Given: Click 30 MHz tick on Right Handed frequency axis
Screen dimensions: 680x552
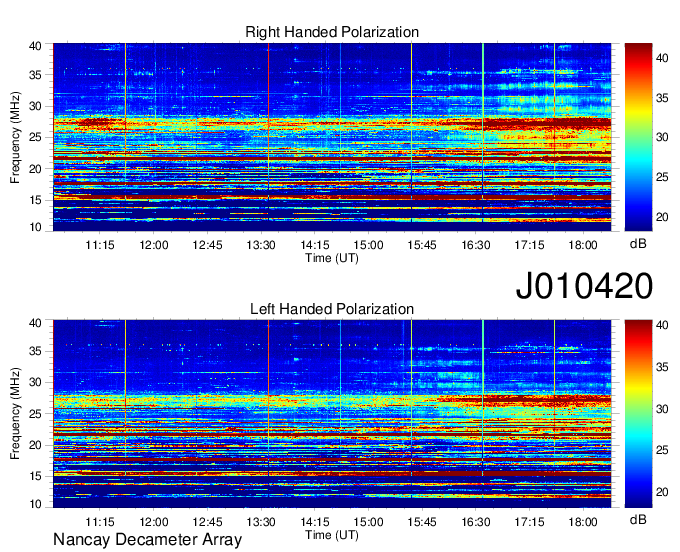Looking at the screenshot, I should click(36, 106).
